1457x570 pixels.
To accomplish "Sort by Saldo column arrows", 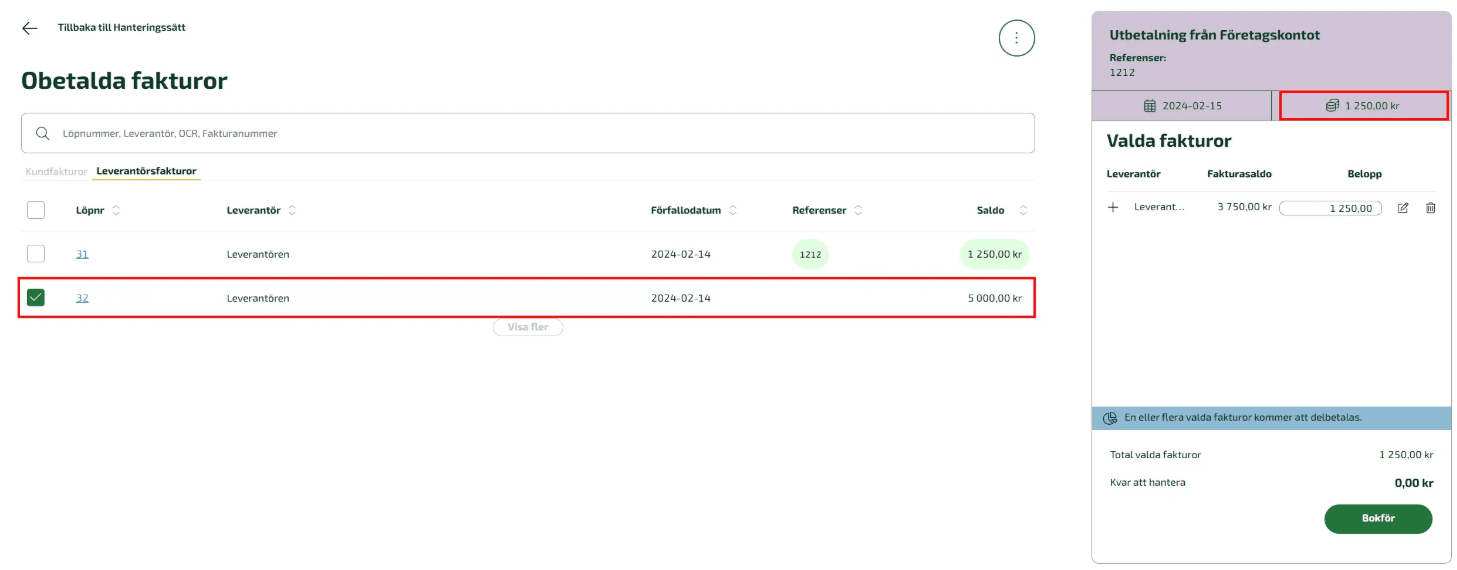I will tap(1022, 210).
